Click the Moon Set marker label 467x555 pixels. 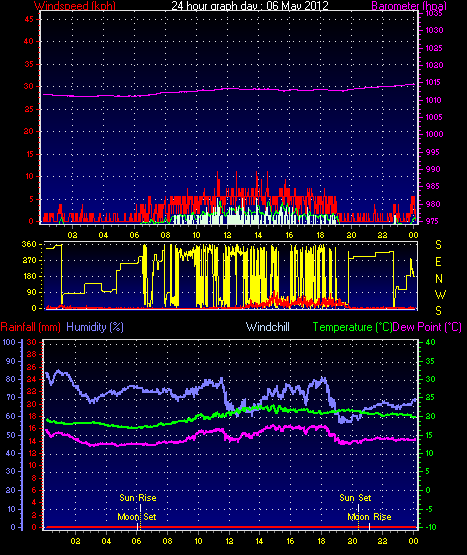[x=137, y=517]
